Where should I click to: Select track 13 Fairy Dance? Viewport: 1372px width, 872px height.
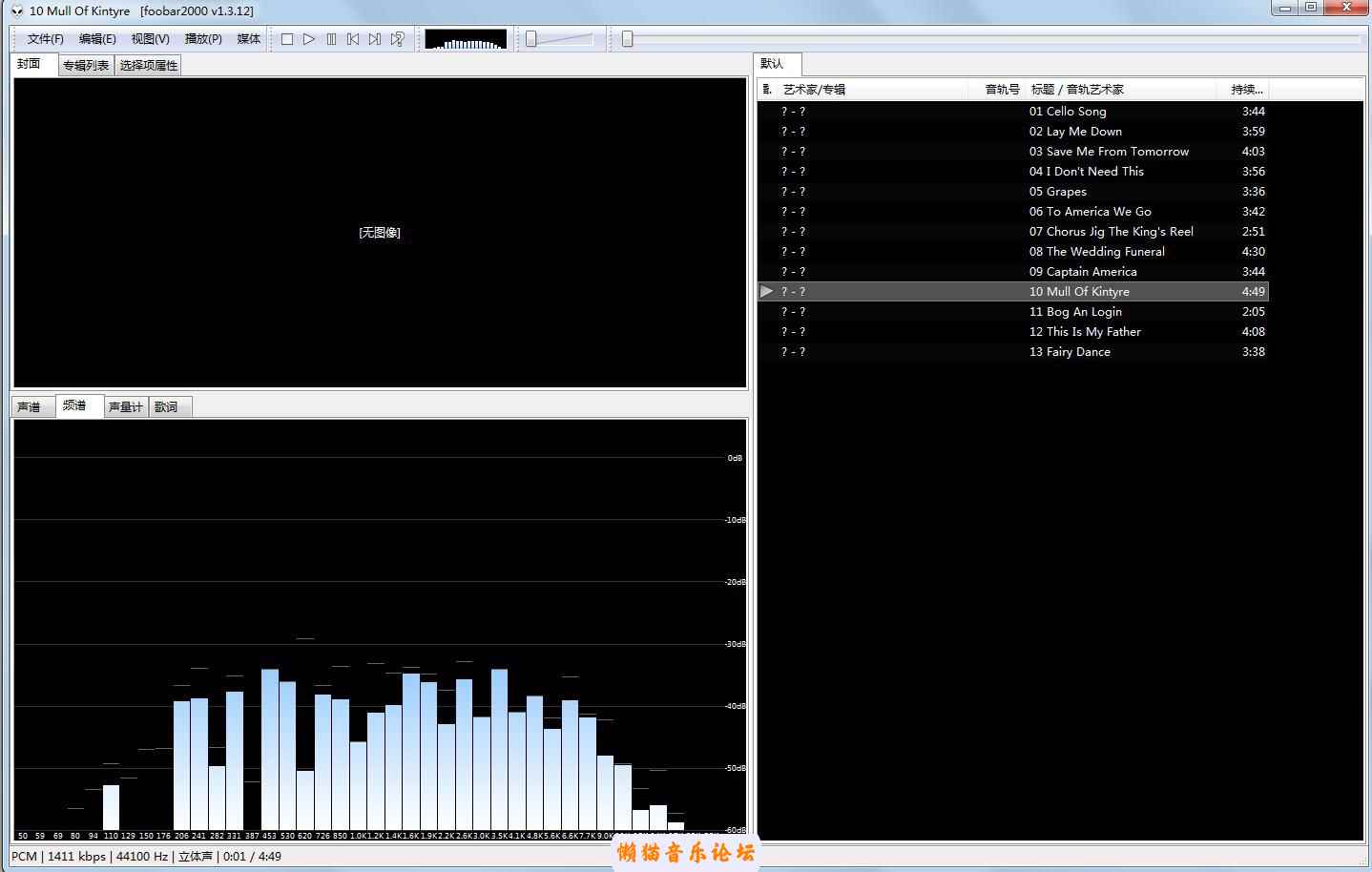[1013, 352]
